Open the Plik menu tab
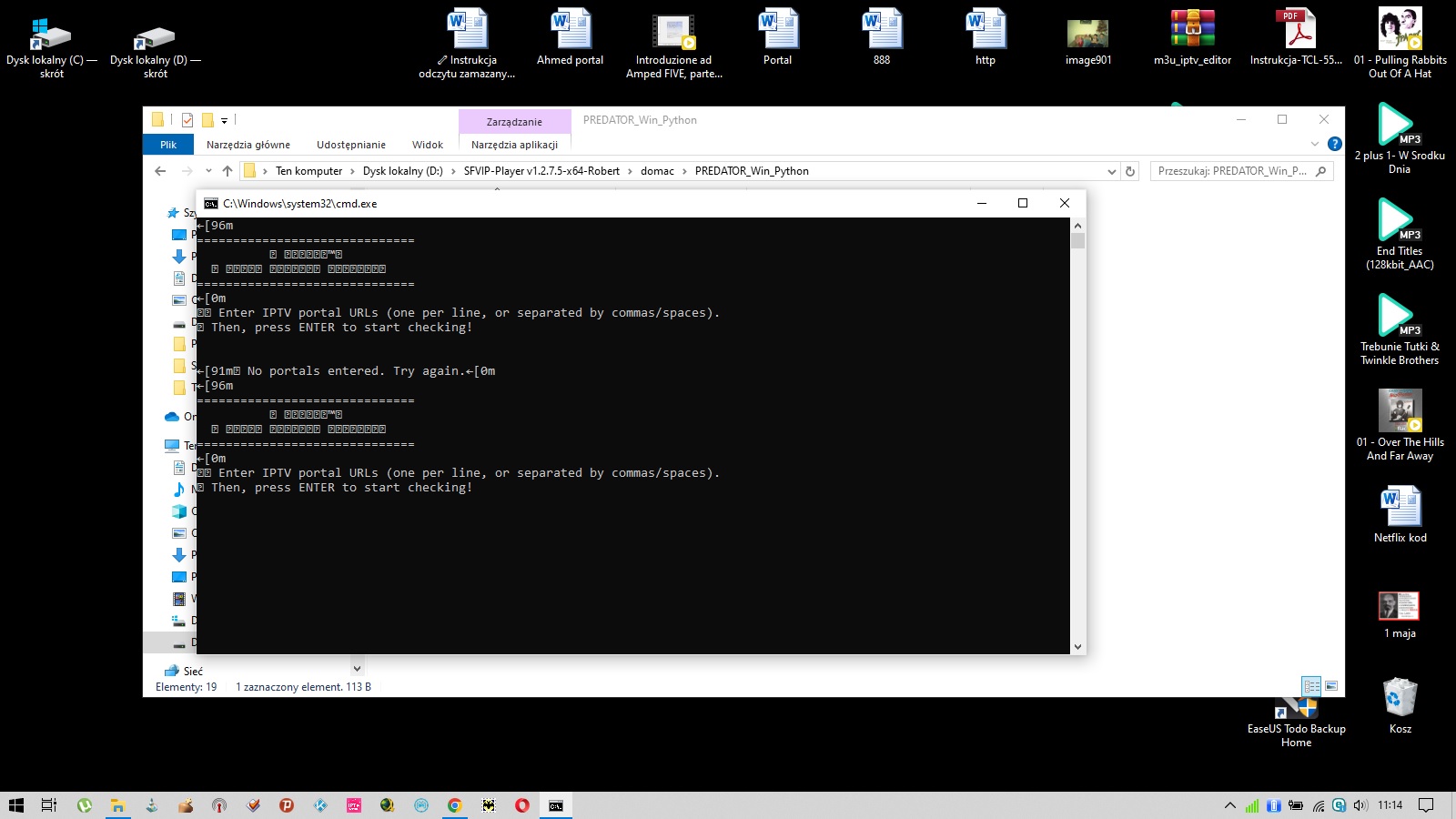Viewport: 1456px width, 819px height. pyautogui.click(x=168, y=145)
